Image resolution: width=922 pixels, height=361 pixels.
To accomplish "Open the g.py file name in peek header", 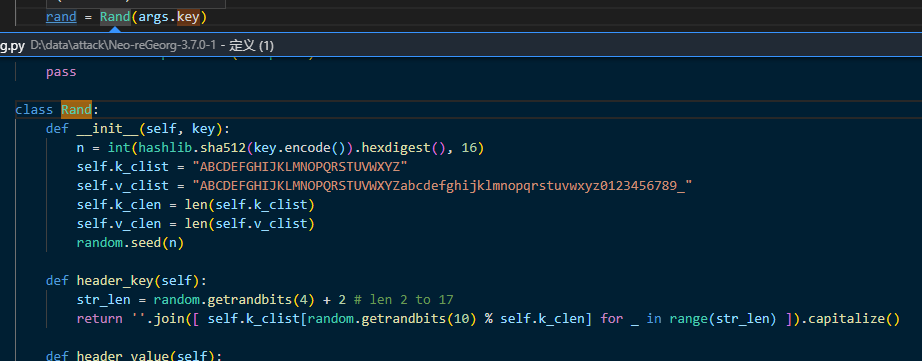I will (12, 45).
